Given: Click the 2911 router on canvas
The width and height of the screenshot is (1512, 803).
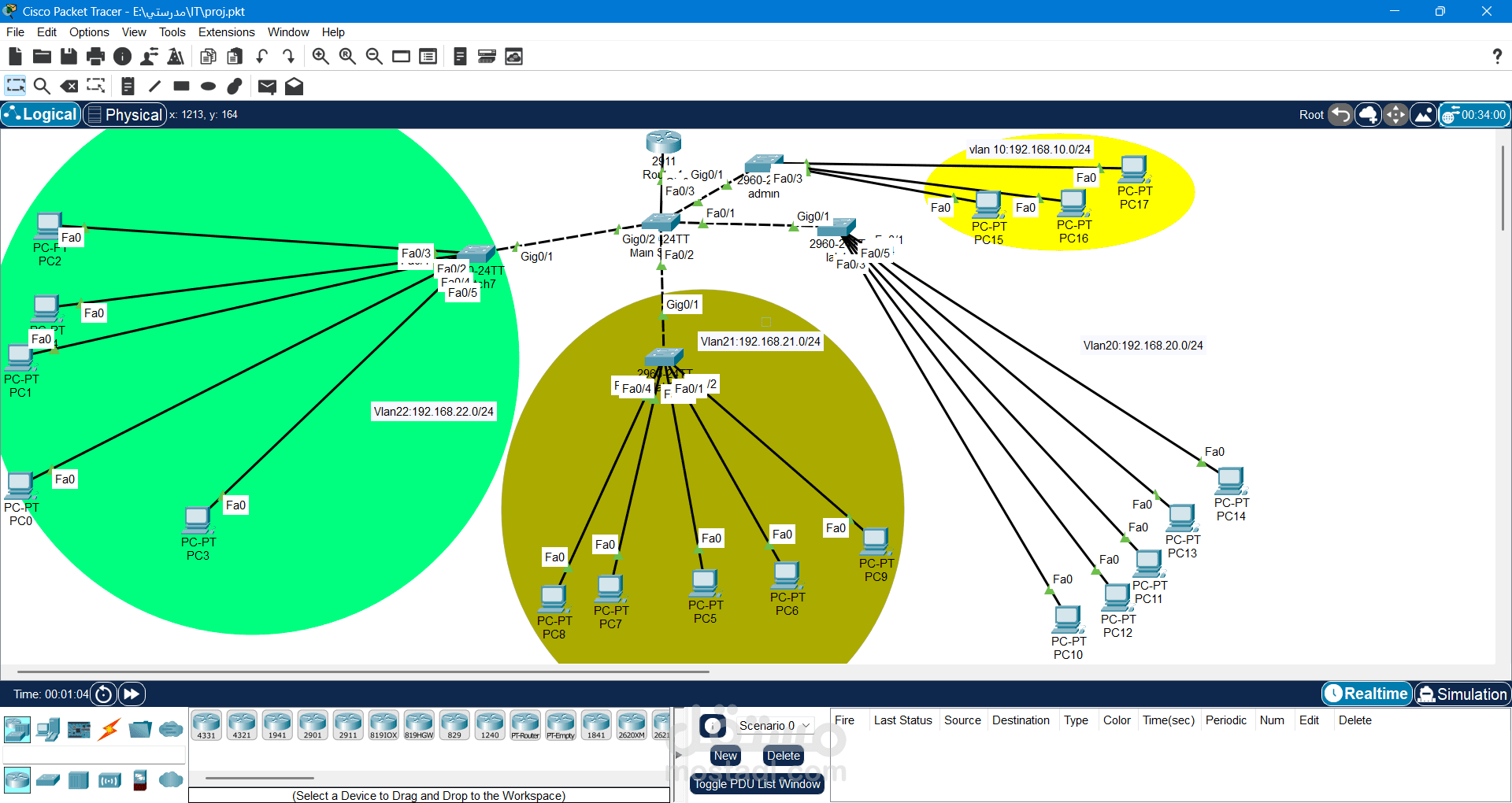Looking at the screenshot, I should tap(663, 142).
